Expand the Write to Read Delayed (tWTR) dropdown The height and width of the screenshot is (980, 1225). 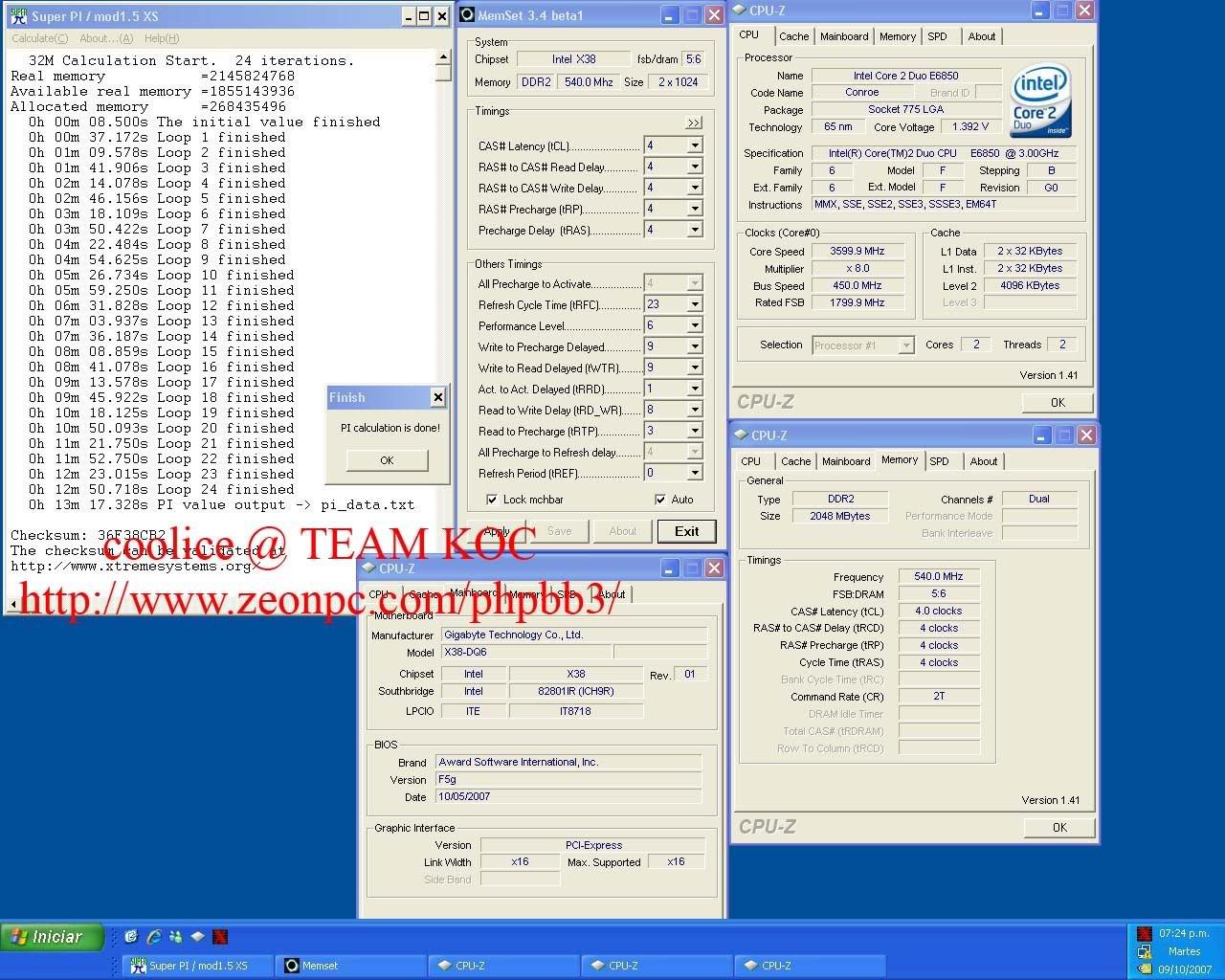click(x=695, y=367)
